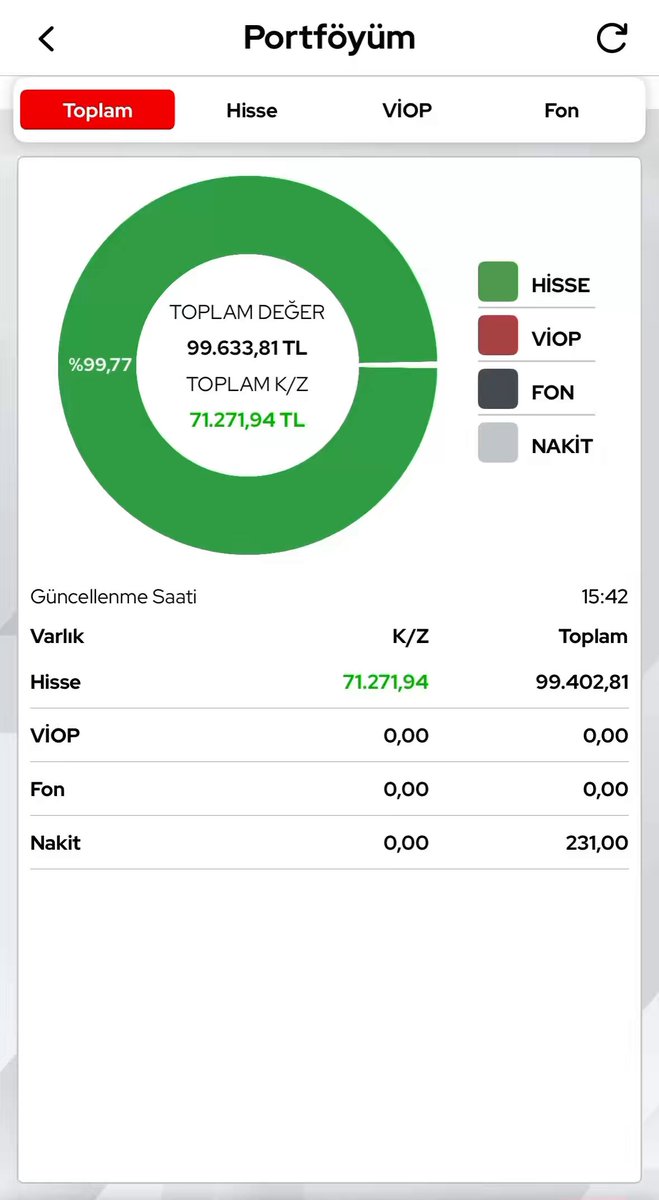Screen dimensions: 659x1200
Task: Switch to the Fon tab
Action: pos(561,110)
